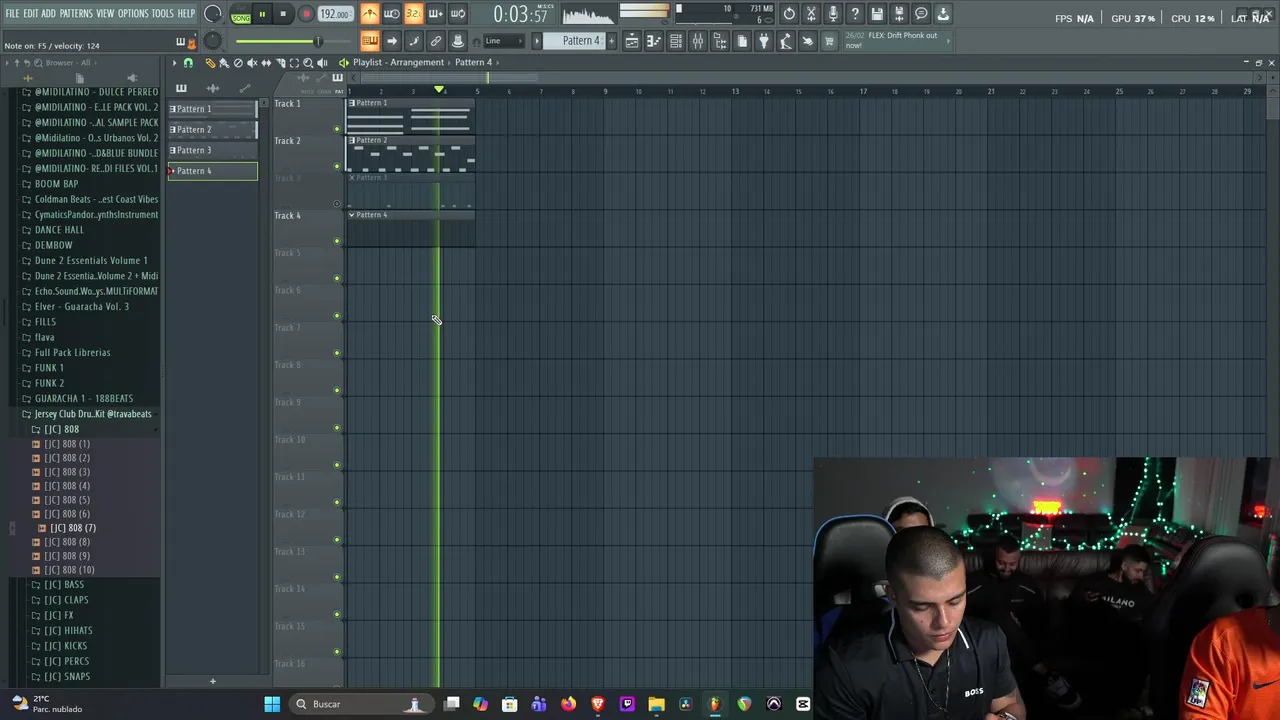Toggle loop recording button
This screenshot has height=720, width=1280.
(458, 14)
